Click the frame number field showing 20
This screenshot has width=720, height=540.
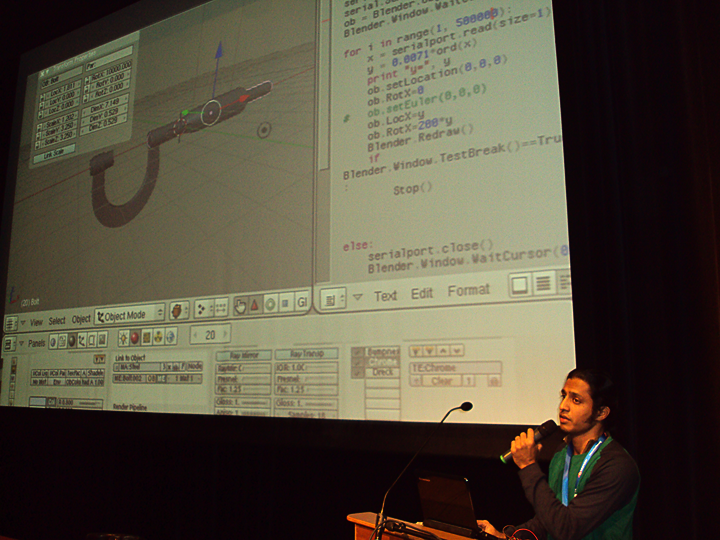(210, 335)
